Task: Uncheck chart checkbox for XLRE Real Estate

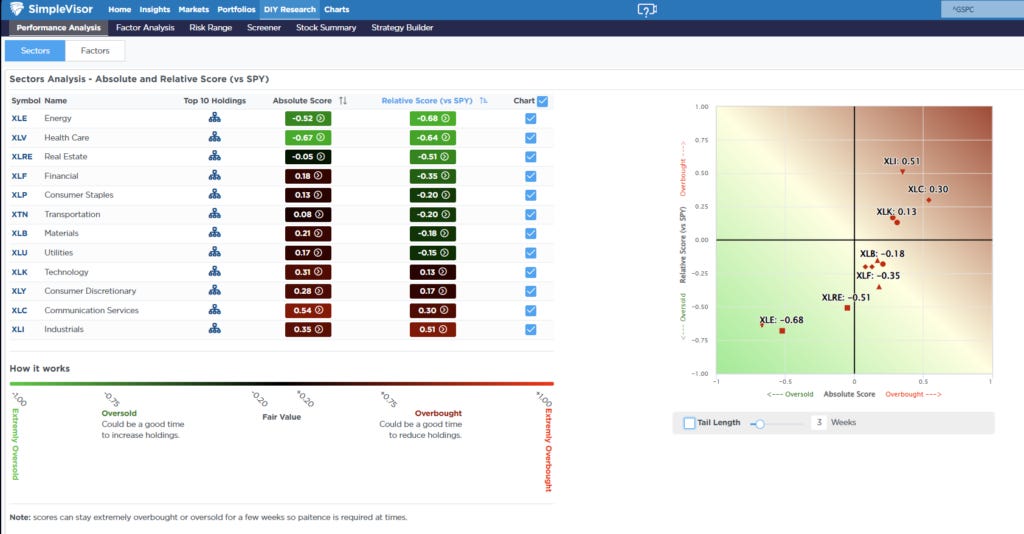Action: (531, 157)
